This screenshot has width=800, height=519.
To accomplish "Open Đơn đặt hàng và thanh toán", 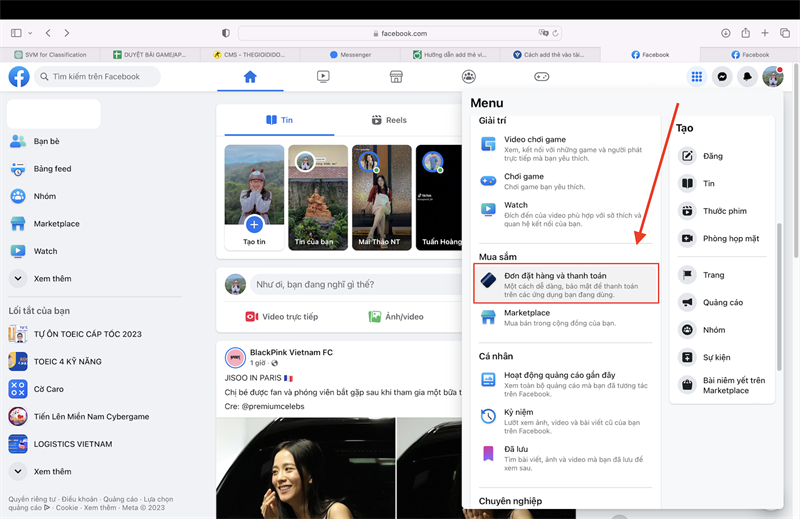I will [566, 282].
